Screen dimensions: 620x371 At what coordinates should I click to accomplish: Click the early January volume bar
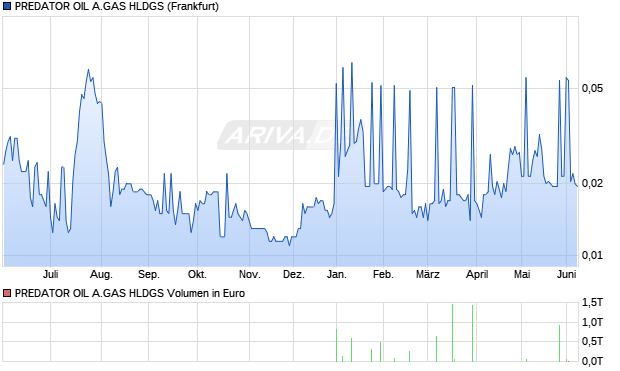pos(336,345)
